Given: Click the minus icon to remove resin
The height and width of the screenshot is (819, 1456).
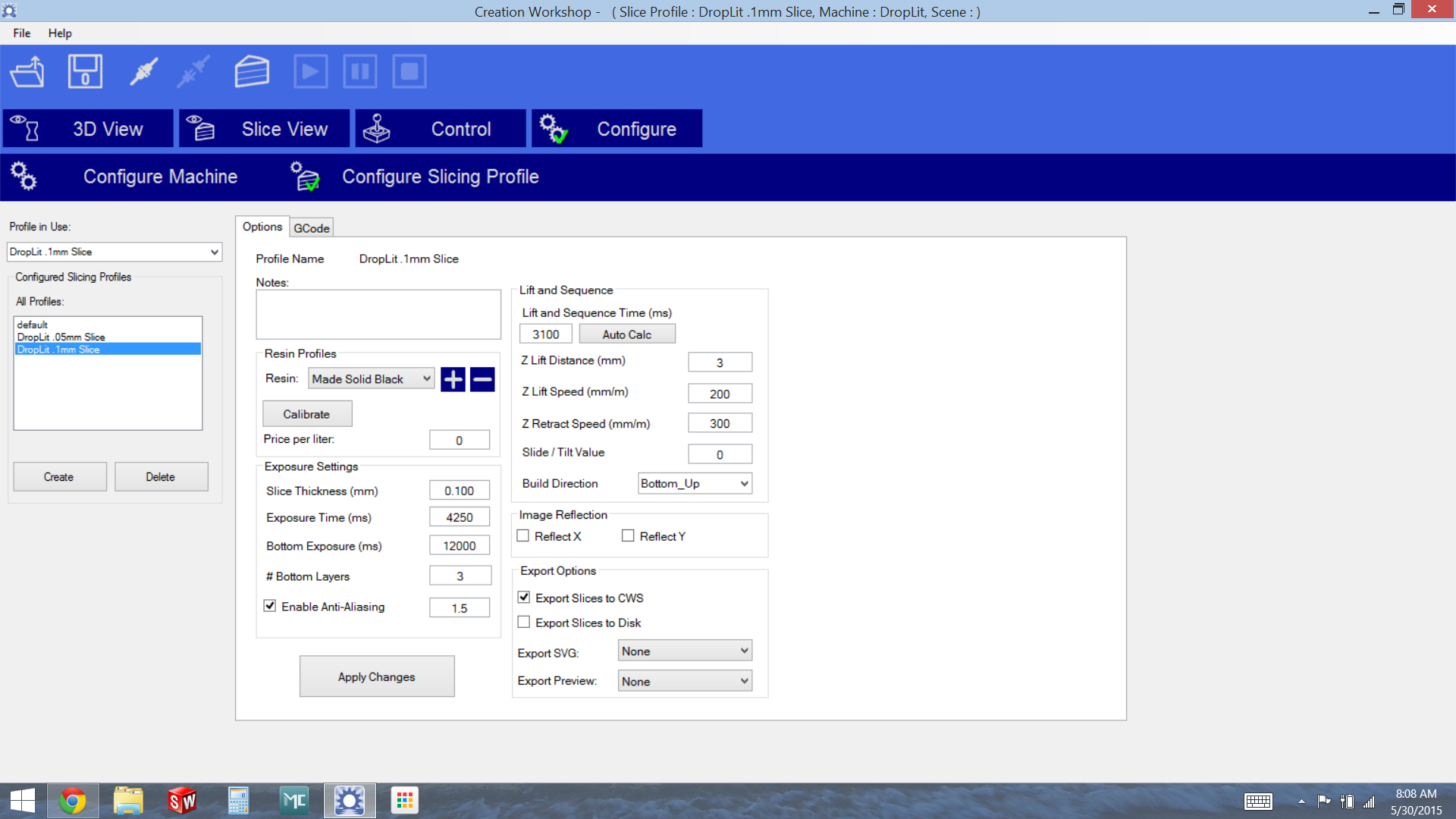Looking at the screenshot, I should coord(482,379).
